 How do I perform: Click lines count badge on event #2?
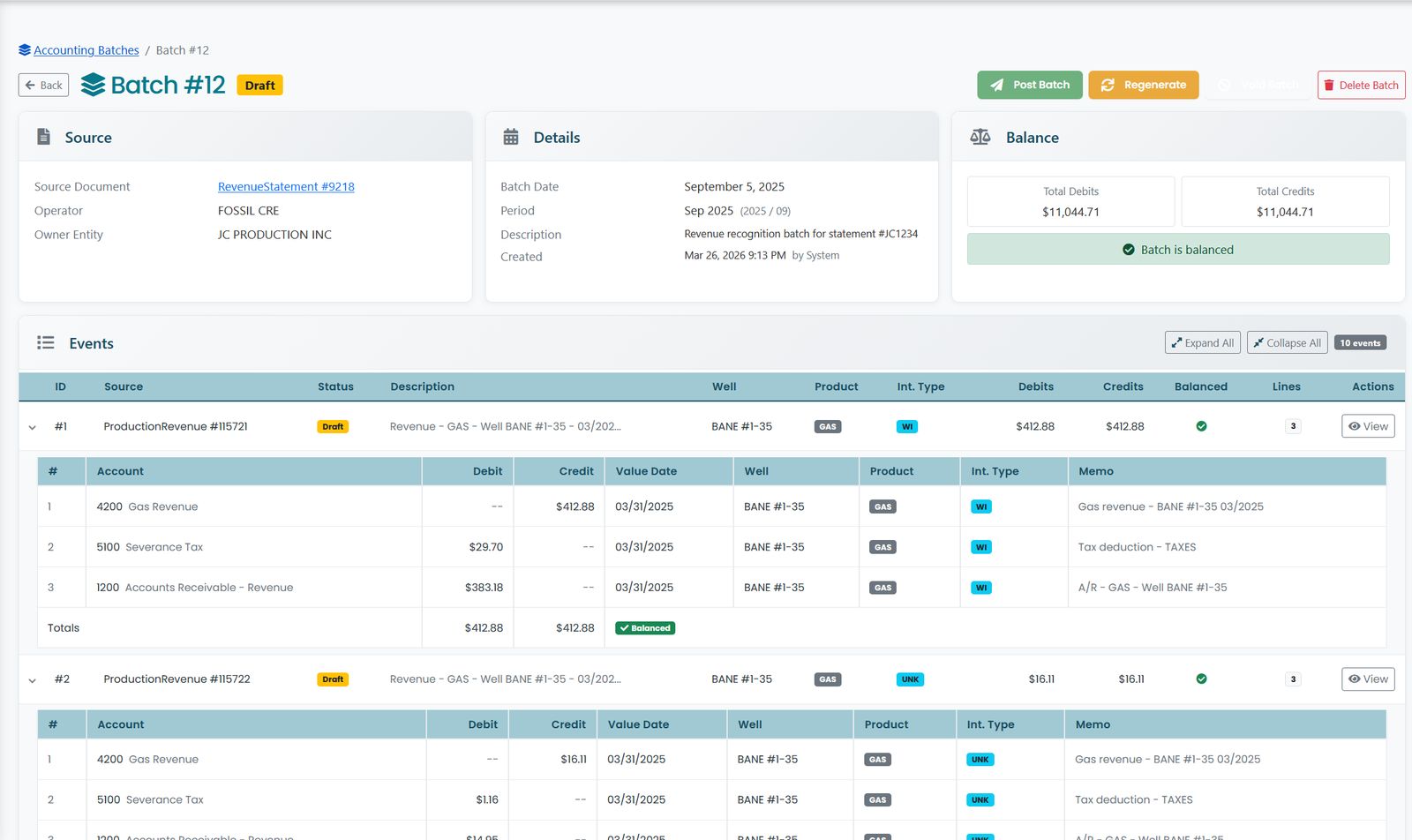tap(1293, 679)
